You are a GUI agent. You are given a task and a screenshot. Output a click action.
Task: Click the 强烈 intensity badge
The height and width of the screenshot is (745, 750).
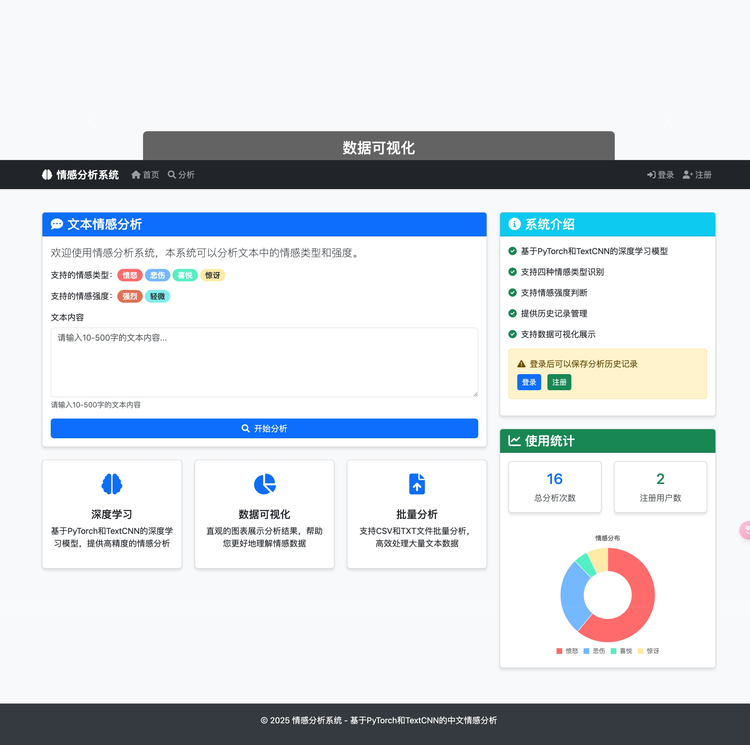pyautogui.click(x=130, y=296)
